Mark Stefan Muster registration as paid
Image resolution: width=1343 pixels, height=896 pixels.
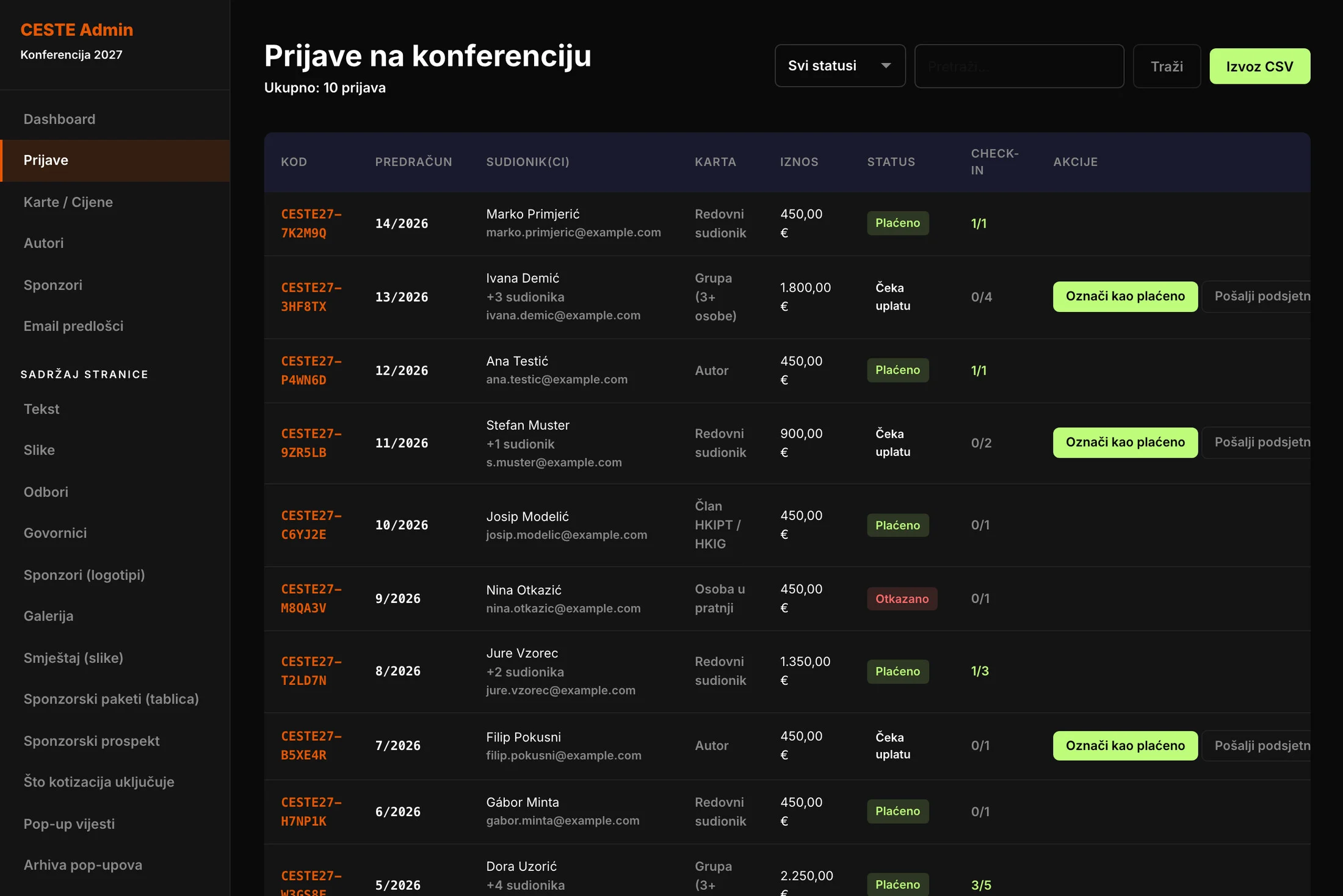[1125, 443]
